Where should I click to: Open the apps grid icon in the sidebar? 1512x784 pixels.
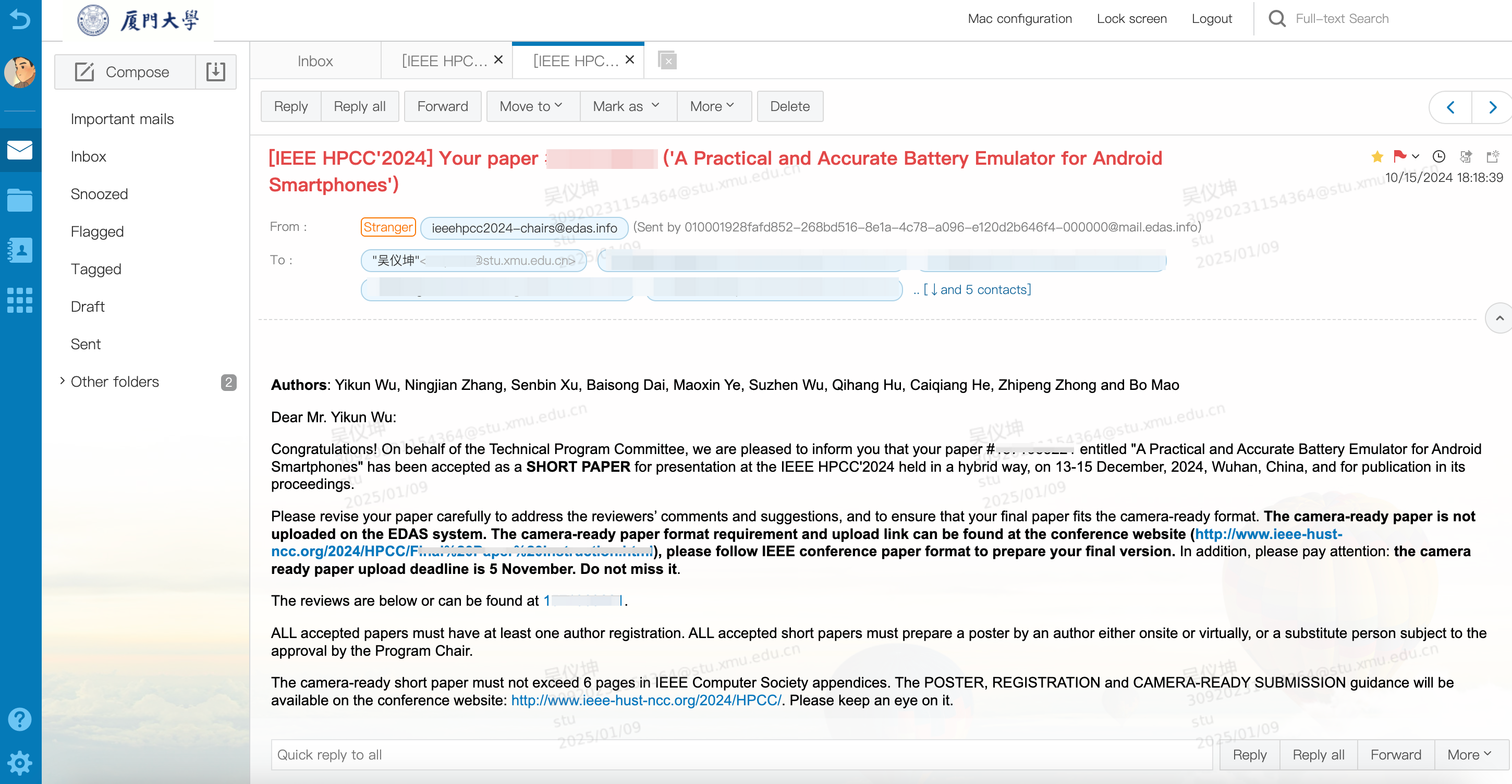(x=20, y=300)
